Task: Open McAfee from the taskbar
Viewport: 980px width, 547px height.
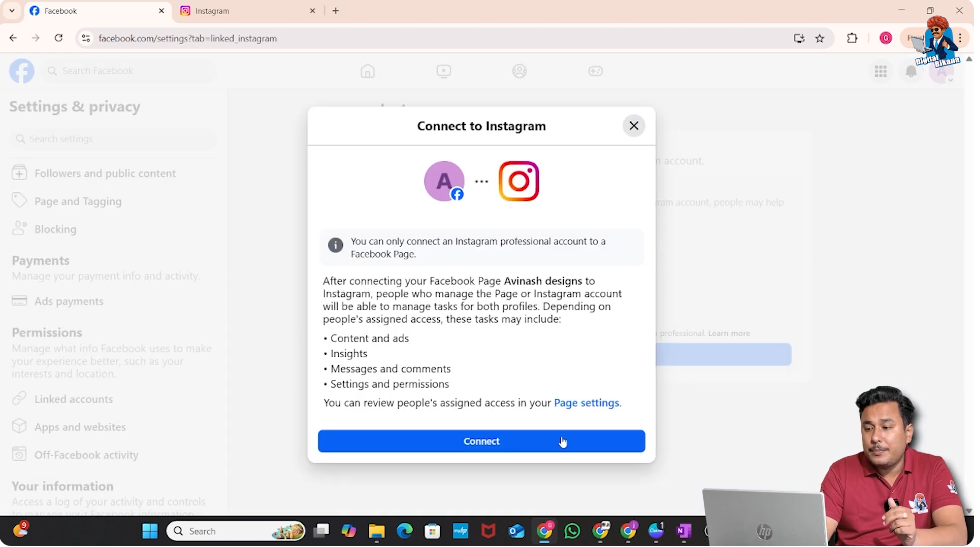Action: [x=488, y=531]
